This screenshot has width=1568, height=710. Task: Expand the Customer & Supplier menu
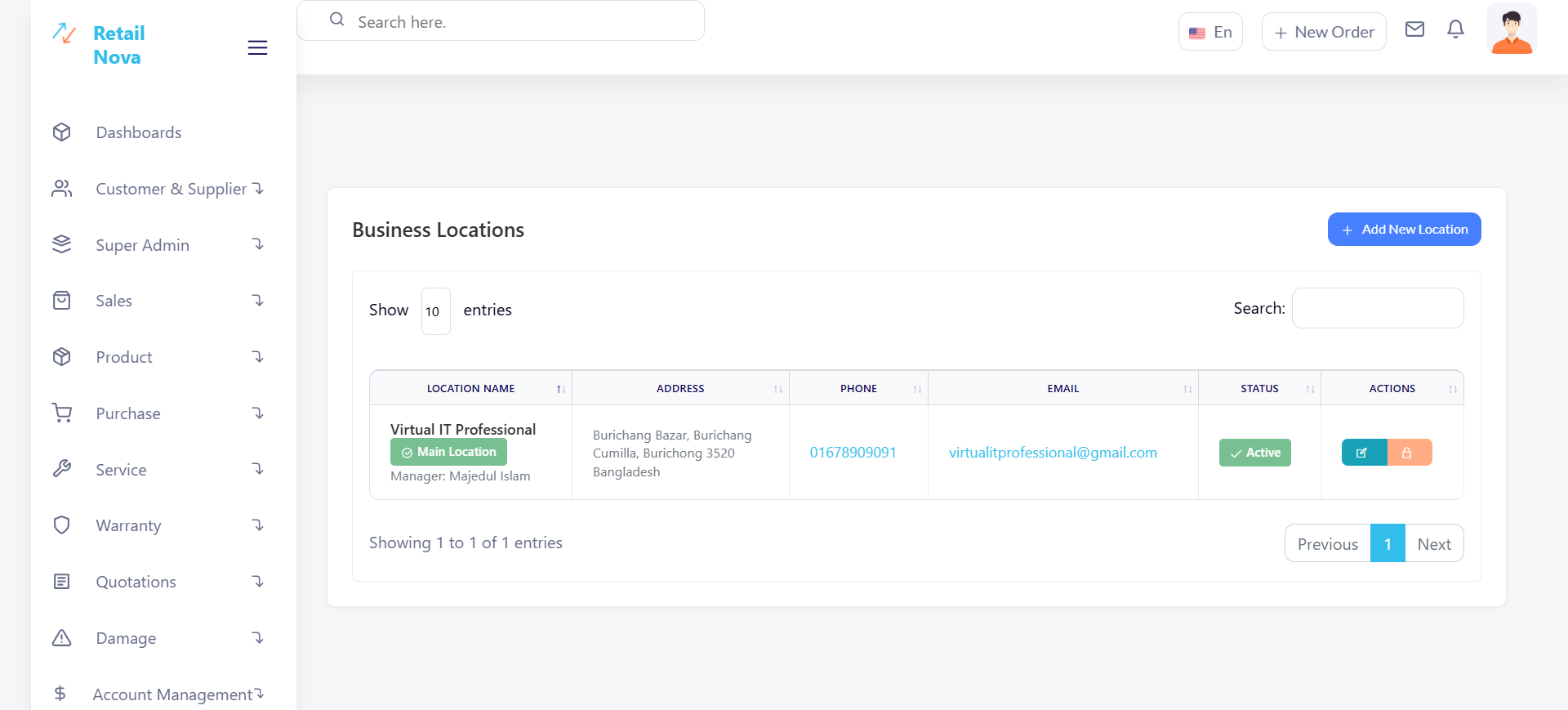[x=171, y=189]
